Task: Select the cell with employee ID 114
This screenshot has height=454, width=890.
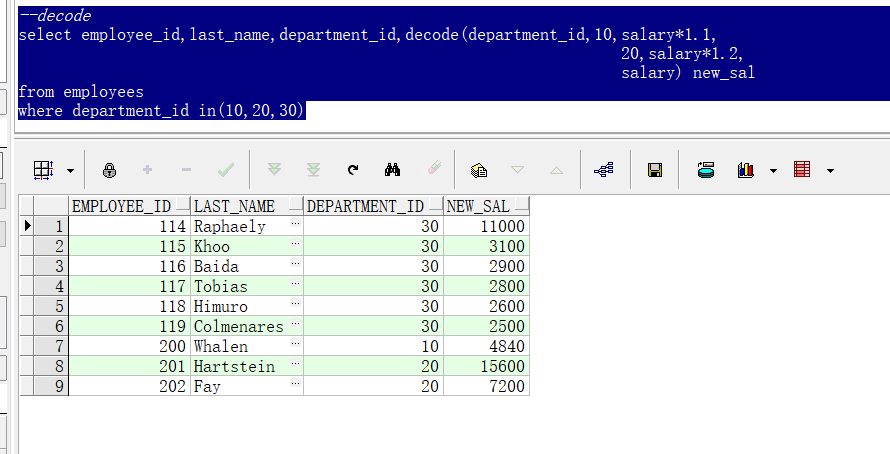Action: coord(129,226)
